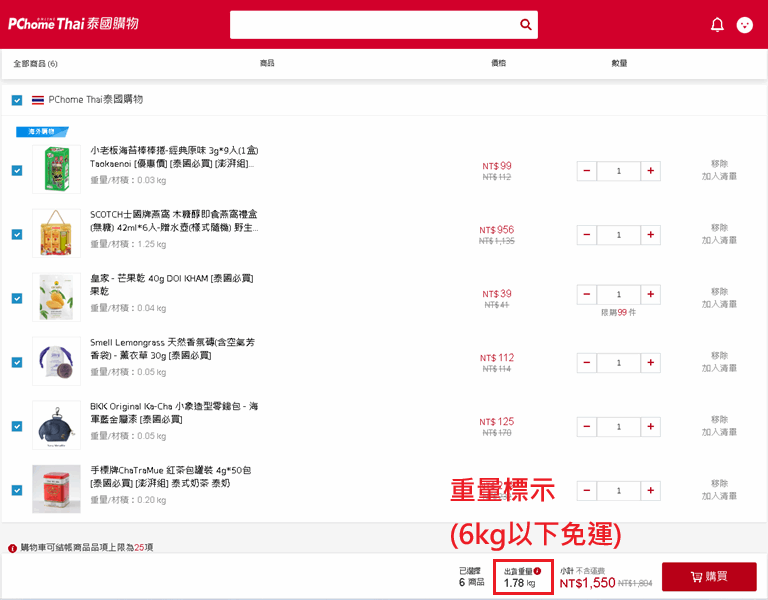Toggle the select-all PChome Thai store checkbox

pyautogui.click(x=17, y=100)
